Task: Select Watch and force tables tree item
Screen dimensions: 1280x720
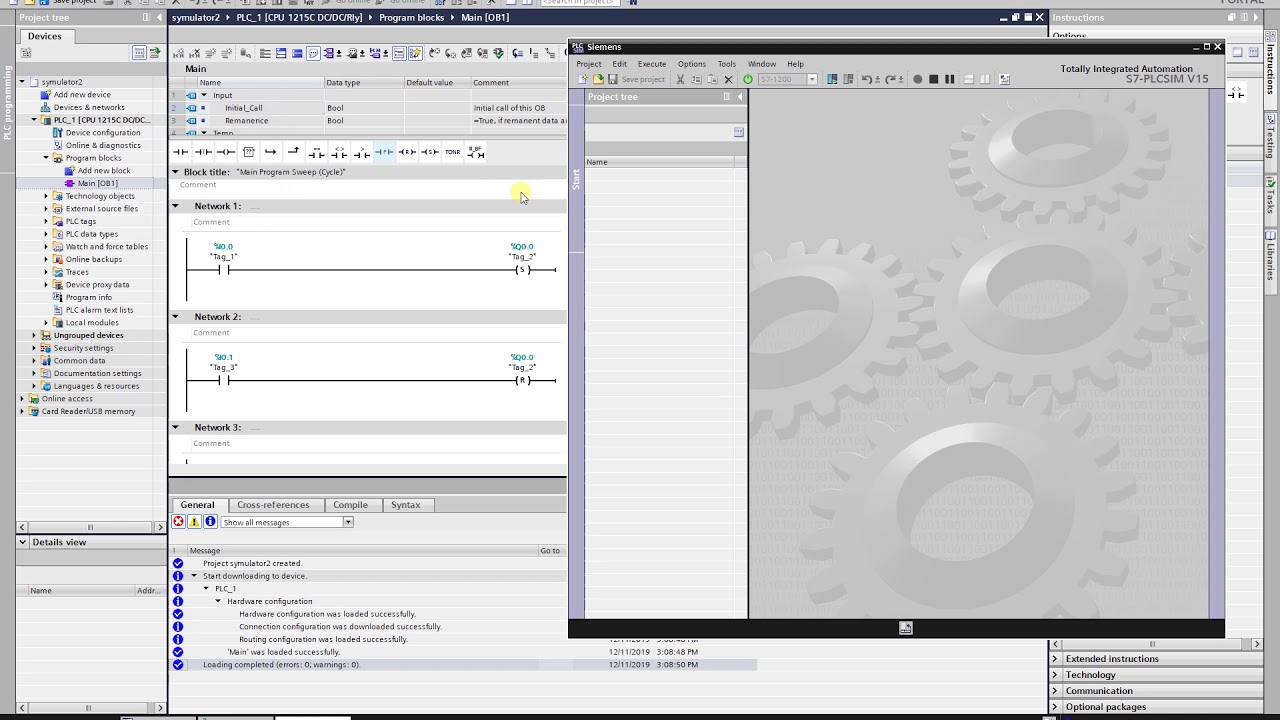Action: pyautogui.click(x=106, y=247)
